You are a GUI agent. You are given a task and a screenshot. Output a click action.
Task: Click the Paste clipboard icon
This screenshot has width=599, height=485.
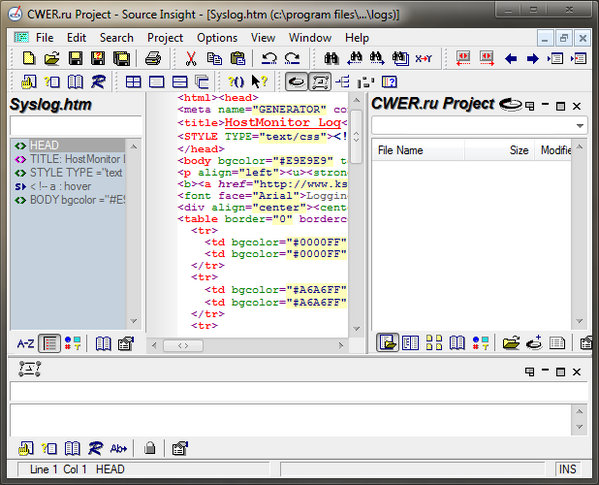pos(238,58)
